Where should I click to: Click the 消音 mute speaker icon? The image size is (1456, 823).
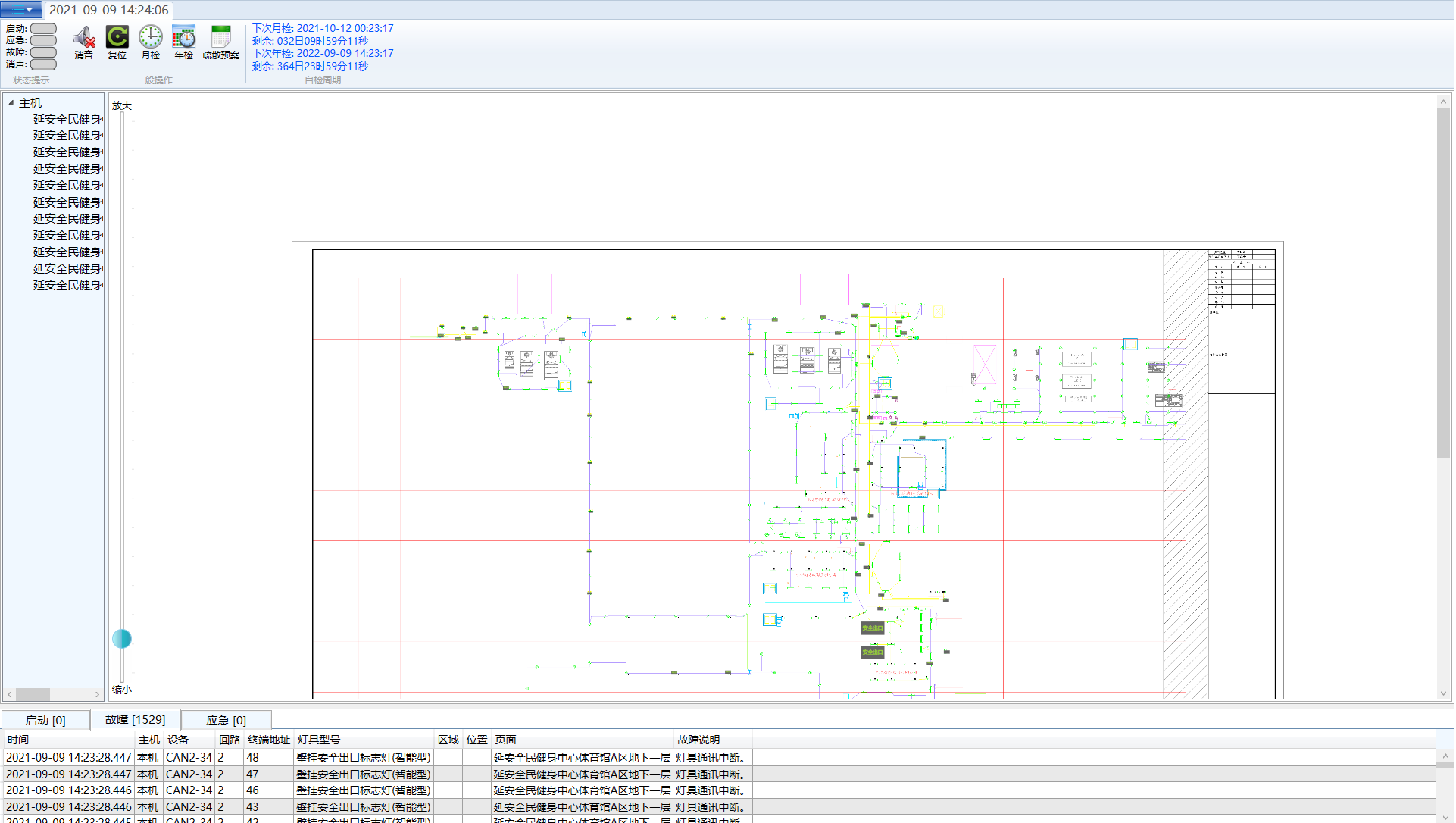click(83, 38)
